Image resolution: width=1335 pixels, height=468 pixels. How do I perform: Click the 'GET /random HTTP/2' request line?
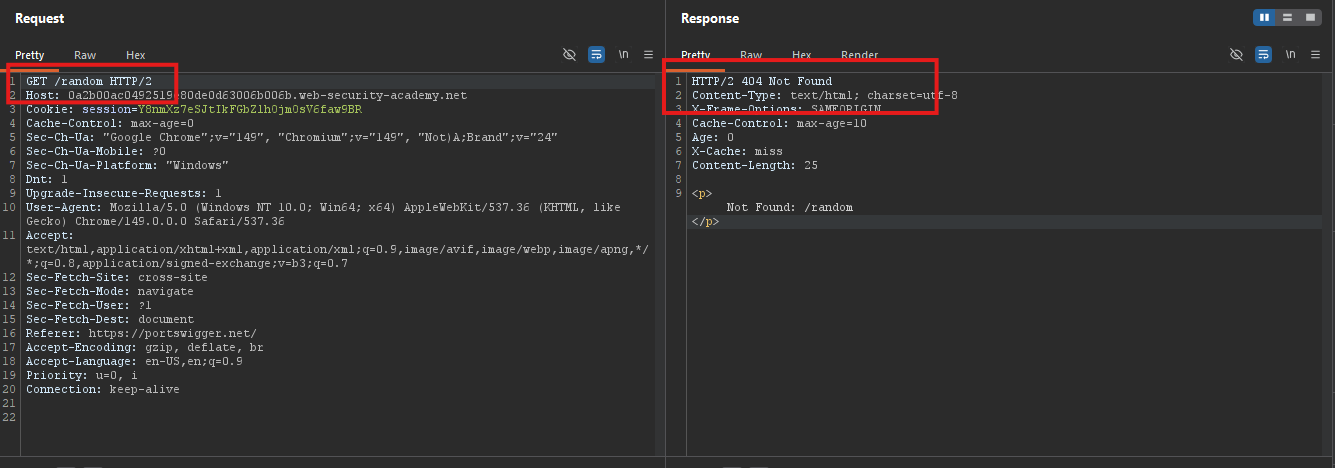[89, 81]
